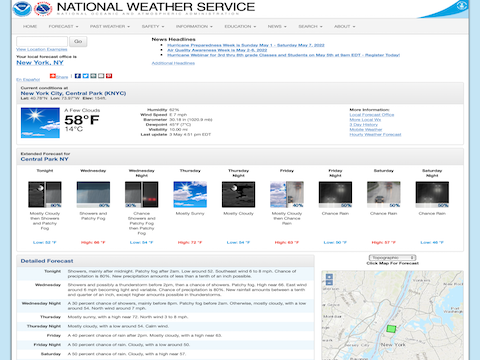This screenshot has width=480, height=360.
Task: Expand the FORECAST menu
Action: (63, 26)
